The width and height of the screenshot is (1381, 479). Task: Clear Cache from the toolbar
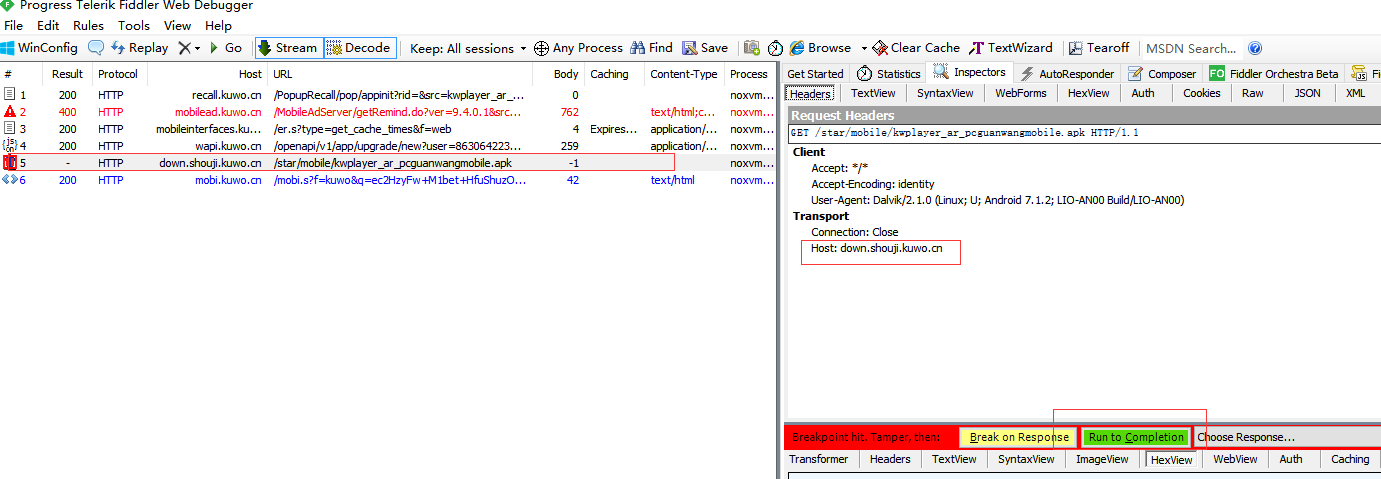pos(916,48)
